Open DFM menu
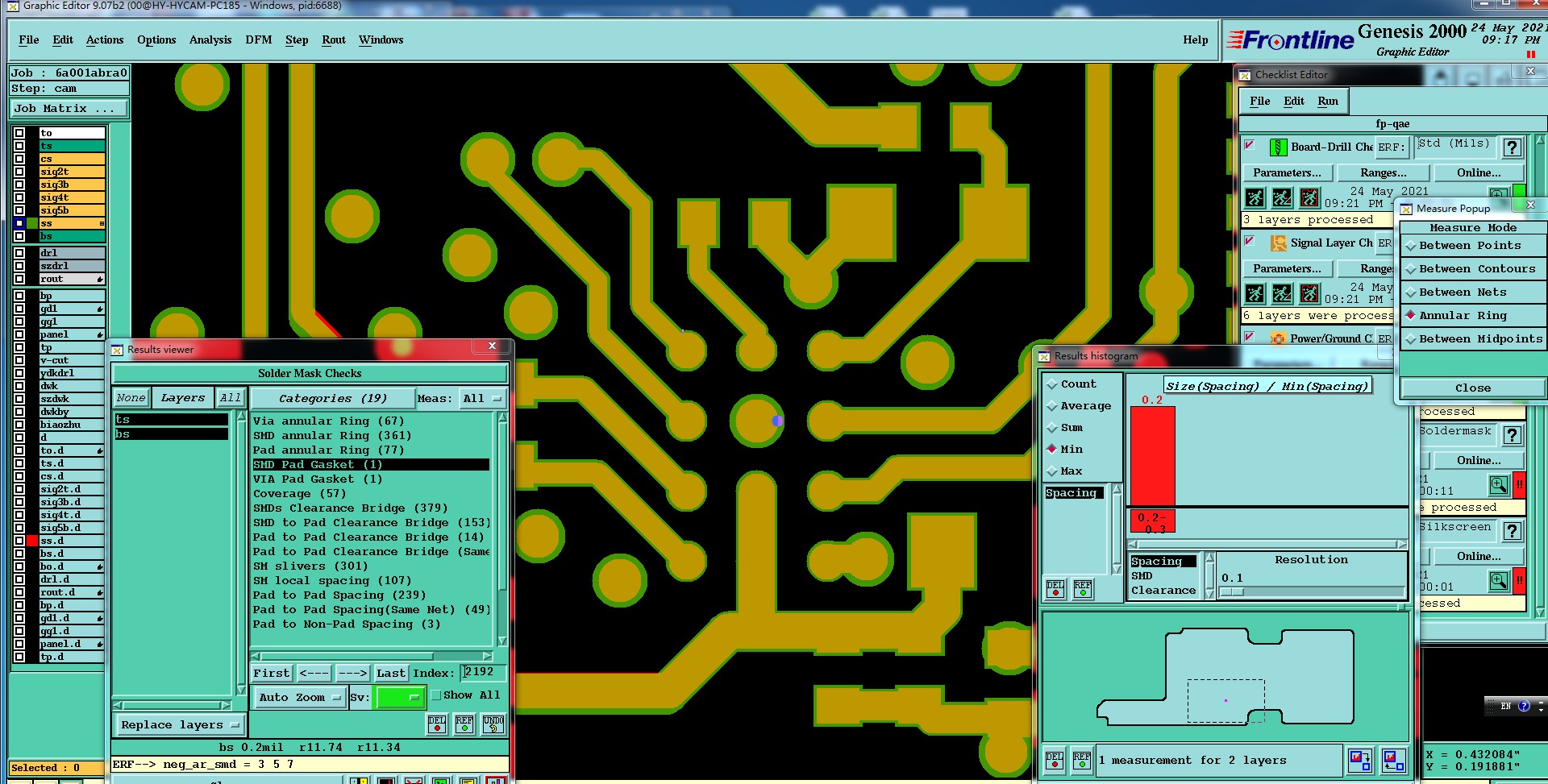 (x=259, y=40)
